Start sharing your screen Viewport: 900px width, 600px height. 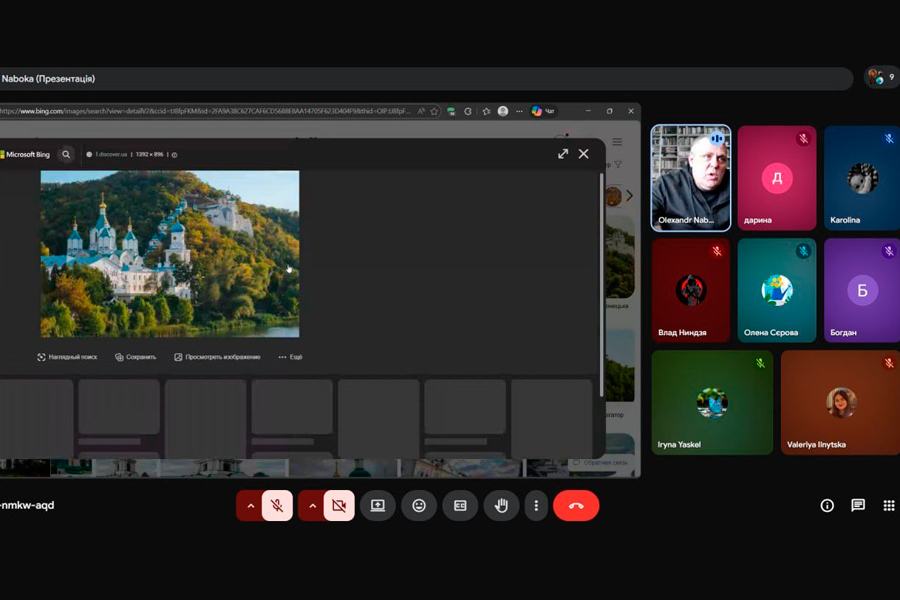[x=377, y=506]
